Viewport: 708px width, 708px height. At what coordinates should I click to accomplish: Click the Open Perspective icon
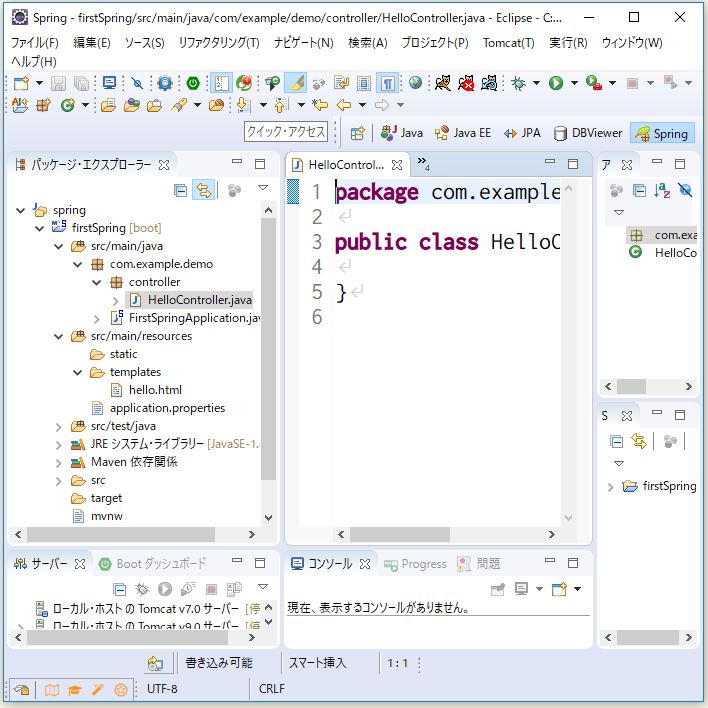(358, 133)
